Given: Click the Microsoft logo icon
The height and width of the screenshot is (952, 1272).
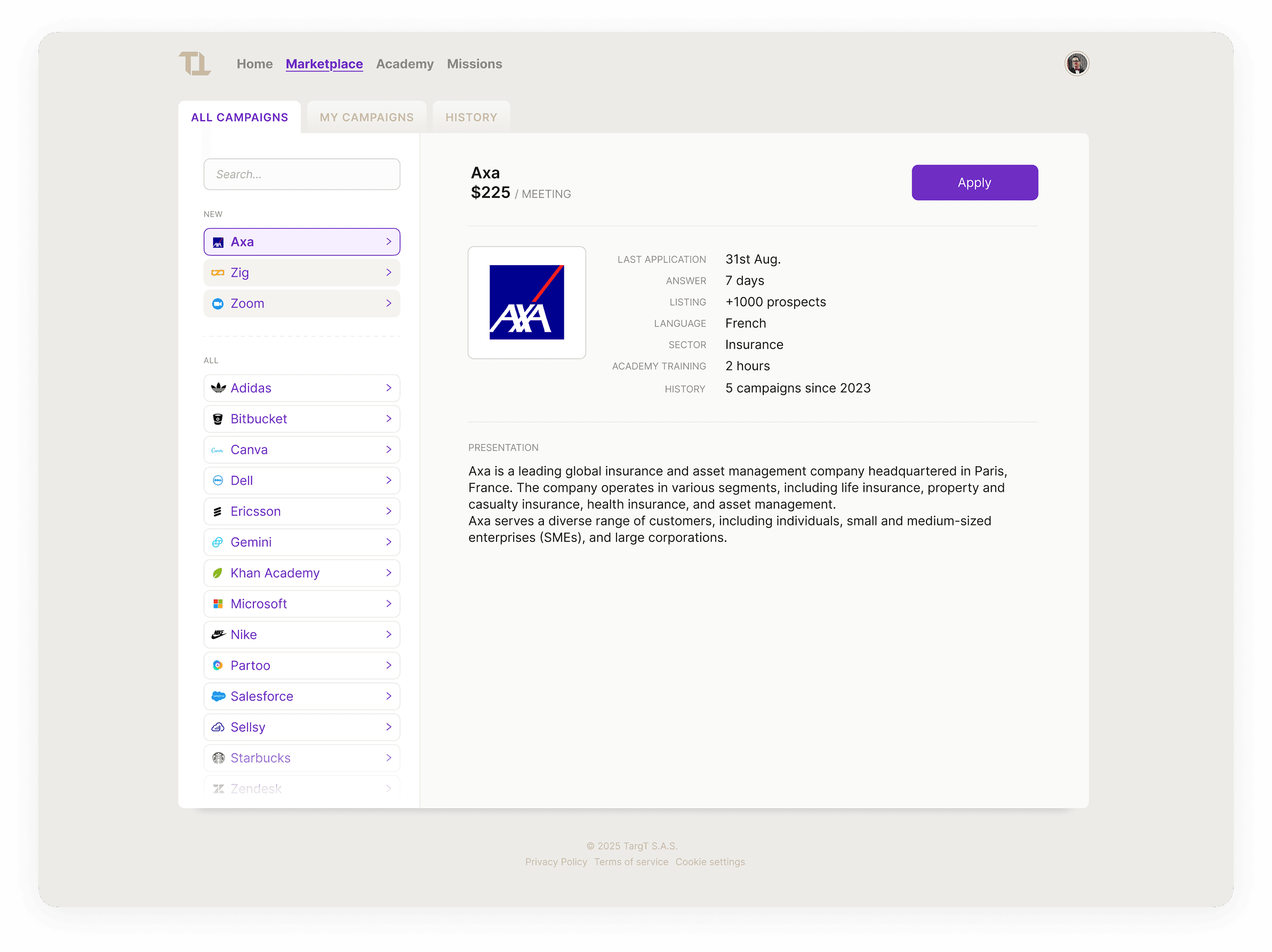Looking at the screenshot, I should (x=218, y=604).
